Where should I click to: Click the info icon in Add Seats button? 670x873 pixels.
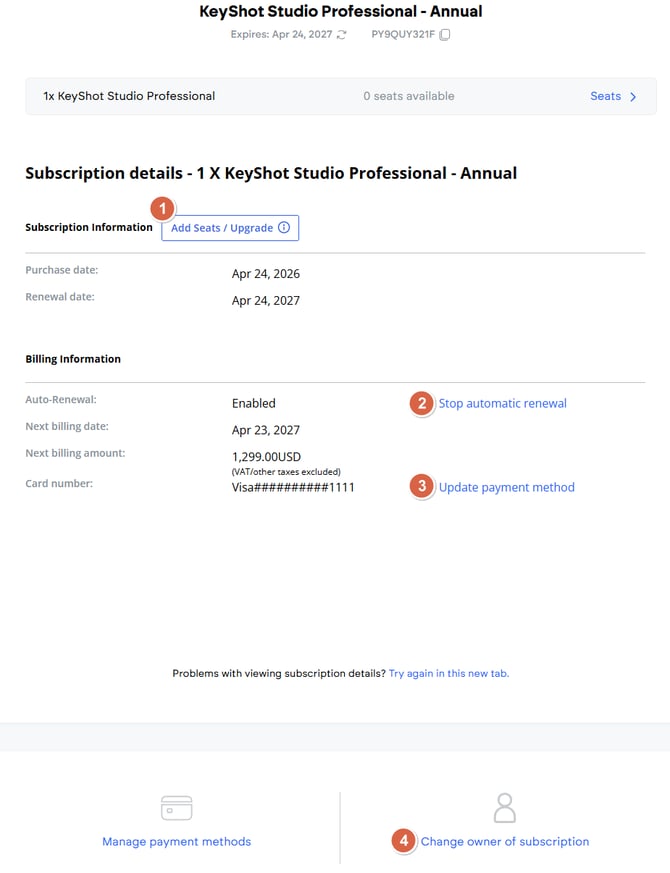point(284,227)
